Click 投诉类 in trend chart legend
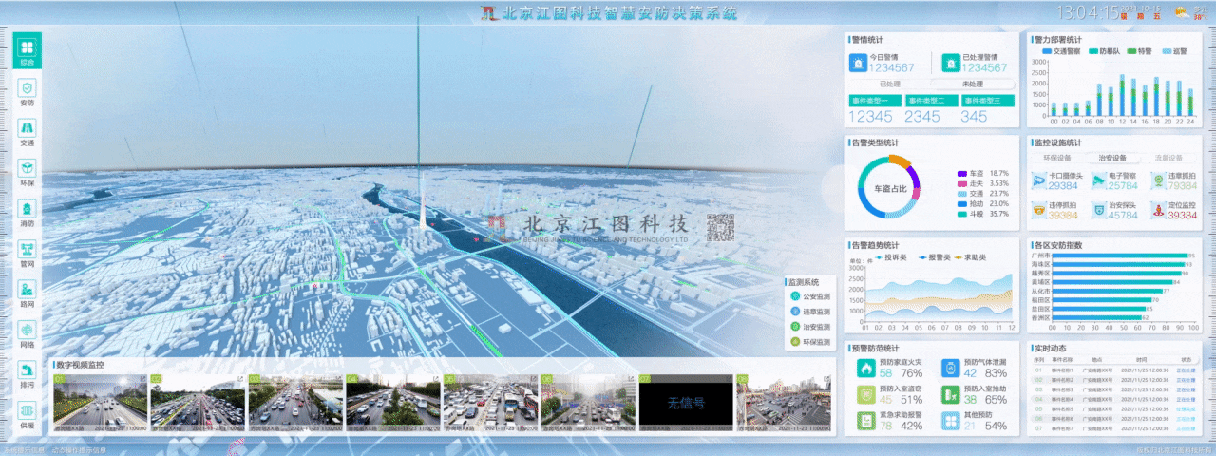The image size is (1216, 456). [893, 257]
